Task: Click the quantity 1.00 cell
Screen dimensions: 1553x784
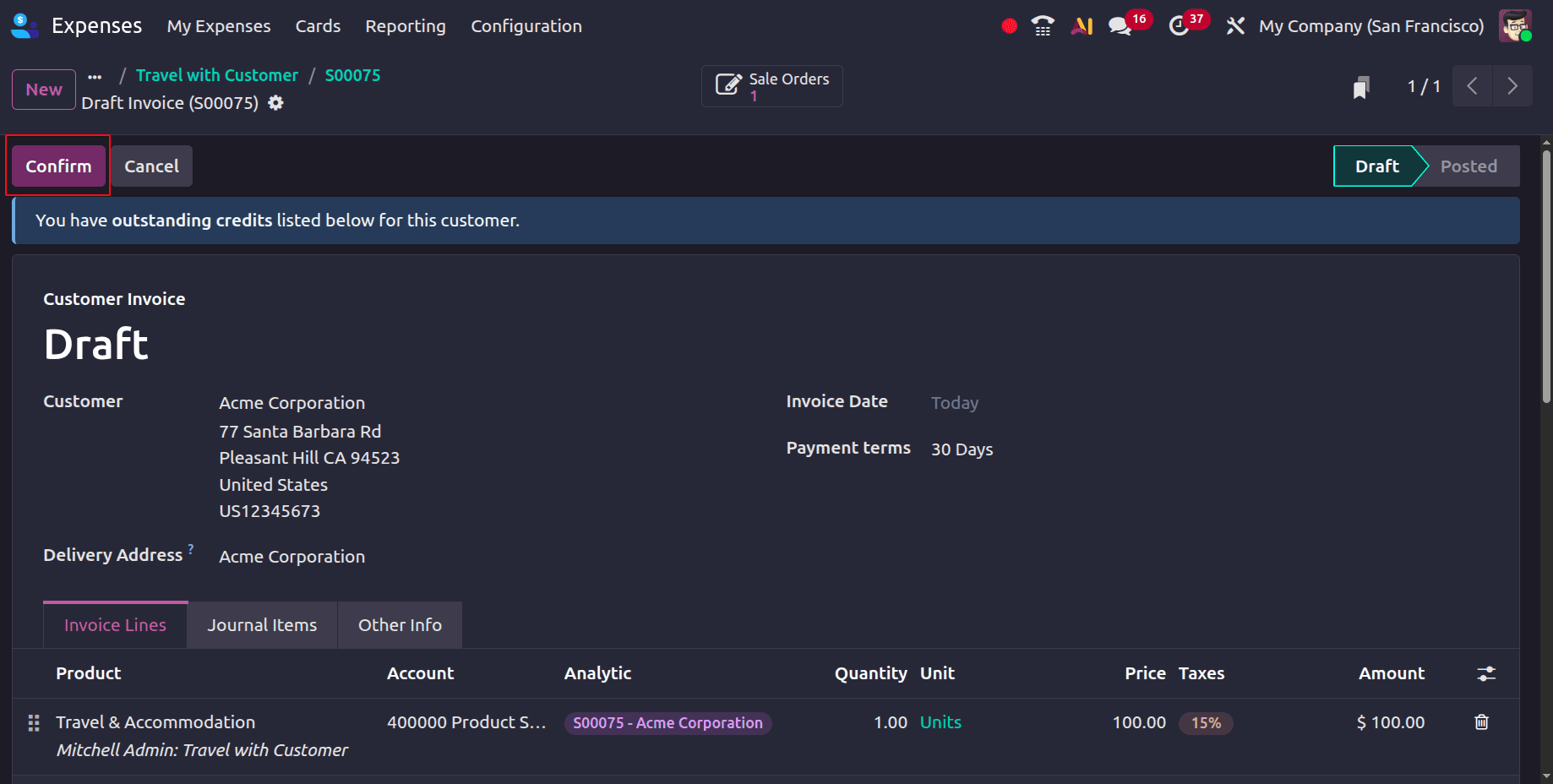Action: (890, 722)
